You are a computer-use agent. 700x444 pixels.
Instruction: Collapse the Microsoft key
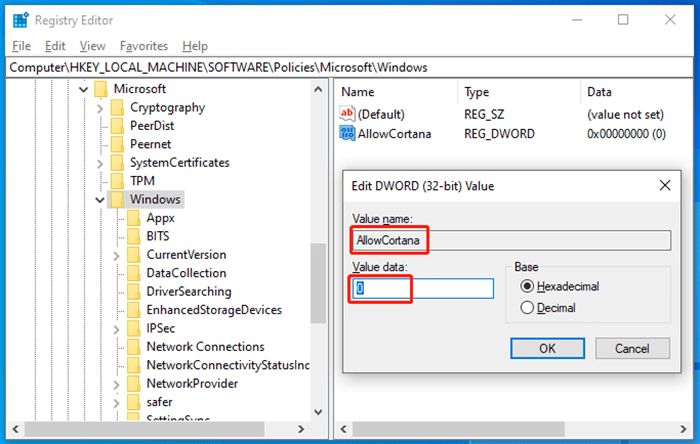(83, 89)
